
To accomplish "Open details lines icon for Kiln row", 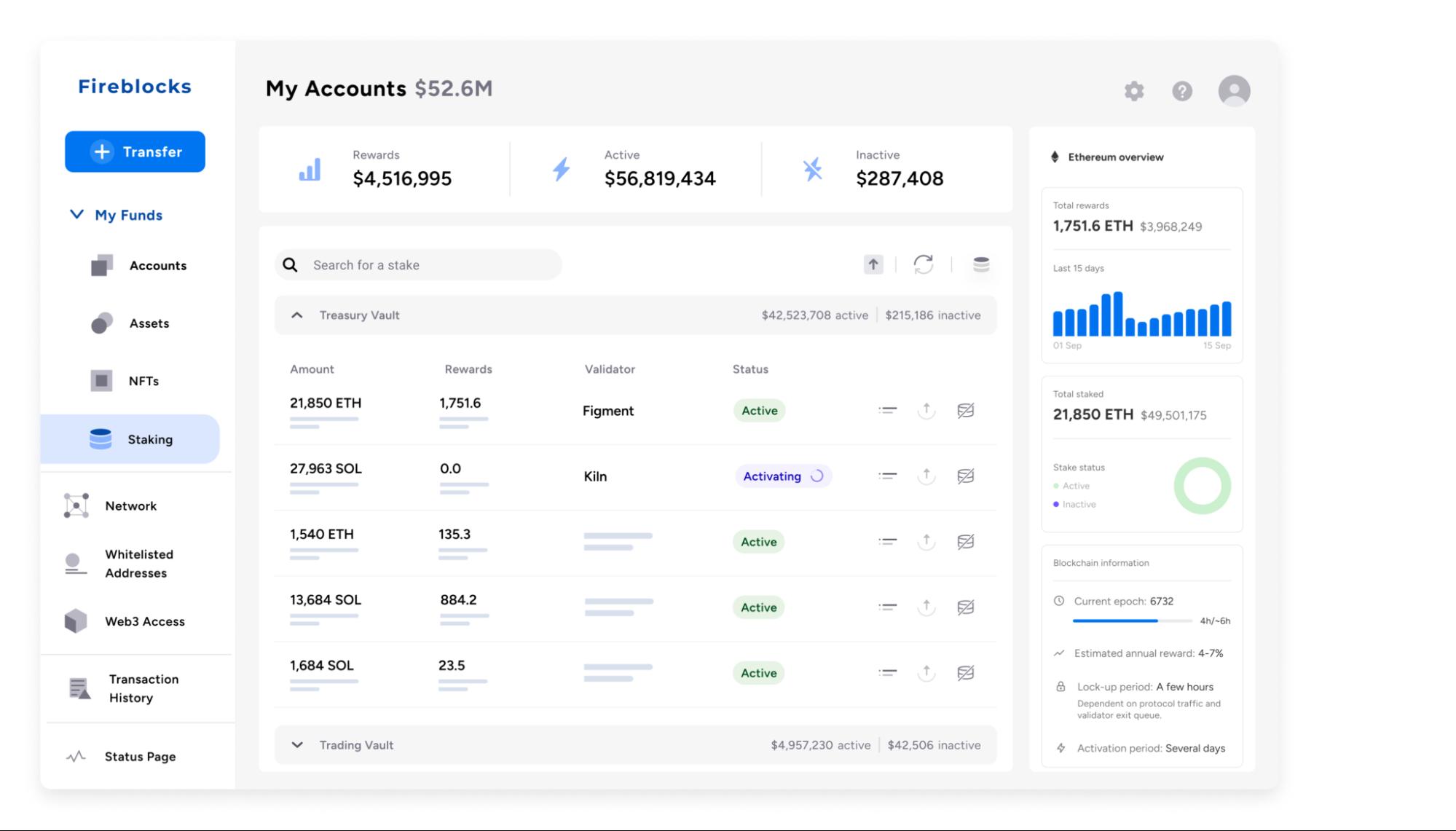I will click(887, 476).
